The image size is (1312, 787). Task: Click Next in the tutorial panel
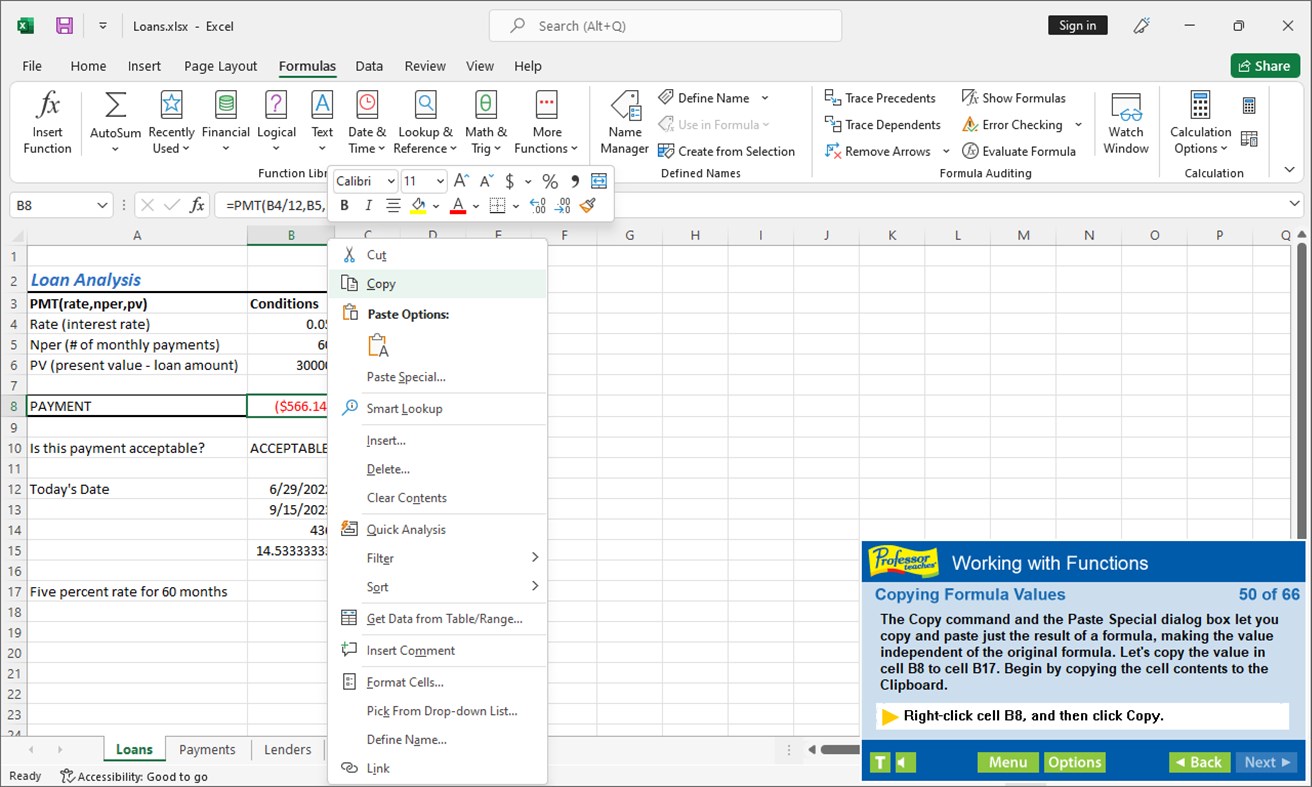(1266, 762)
